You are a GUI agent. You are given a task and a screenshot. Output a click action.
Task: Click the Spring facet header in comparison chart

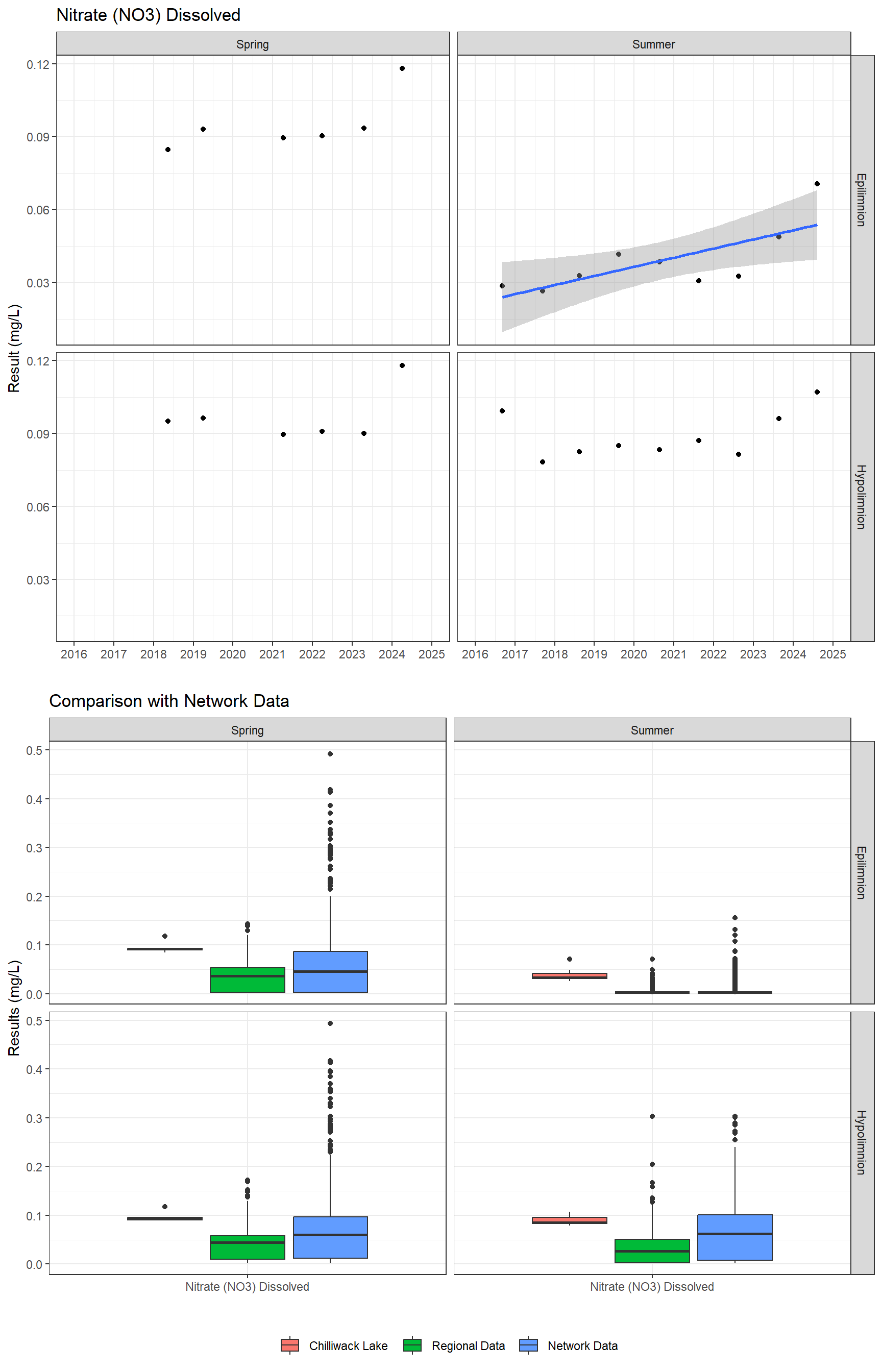coord(248,730)
